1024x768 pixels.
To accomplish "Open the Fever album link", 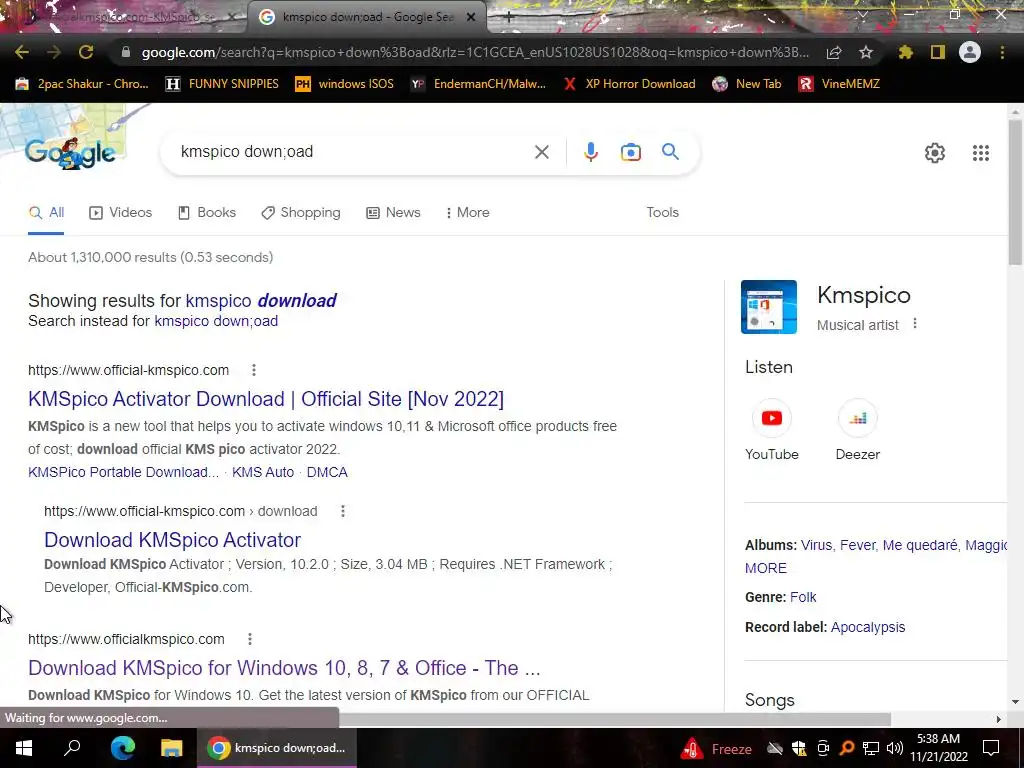I will click(x=857, y=545).
